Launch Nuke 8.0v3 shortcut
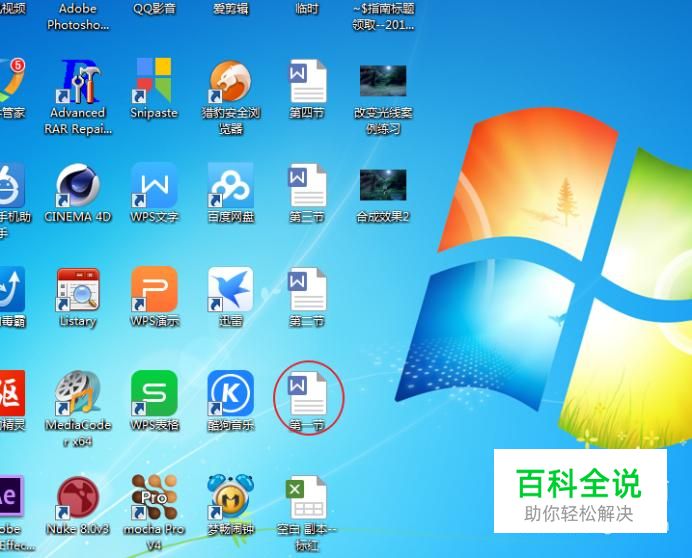Screen dimensions: 692x558 [x=78, y=498]
